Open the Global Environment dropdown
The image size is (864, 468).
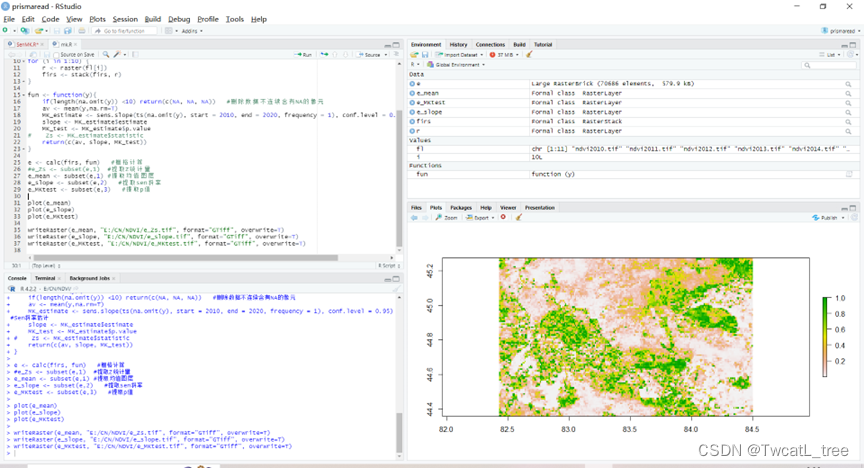[456, 64]
